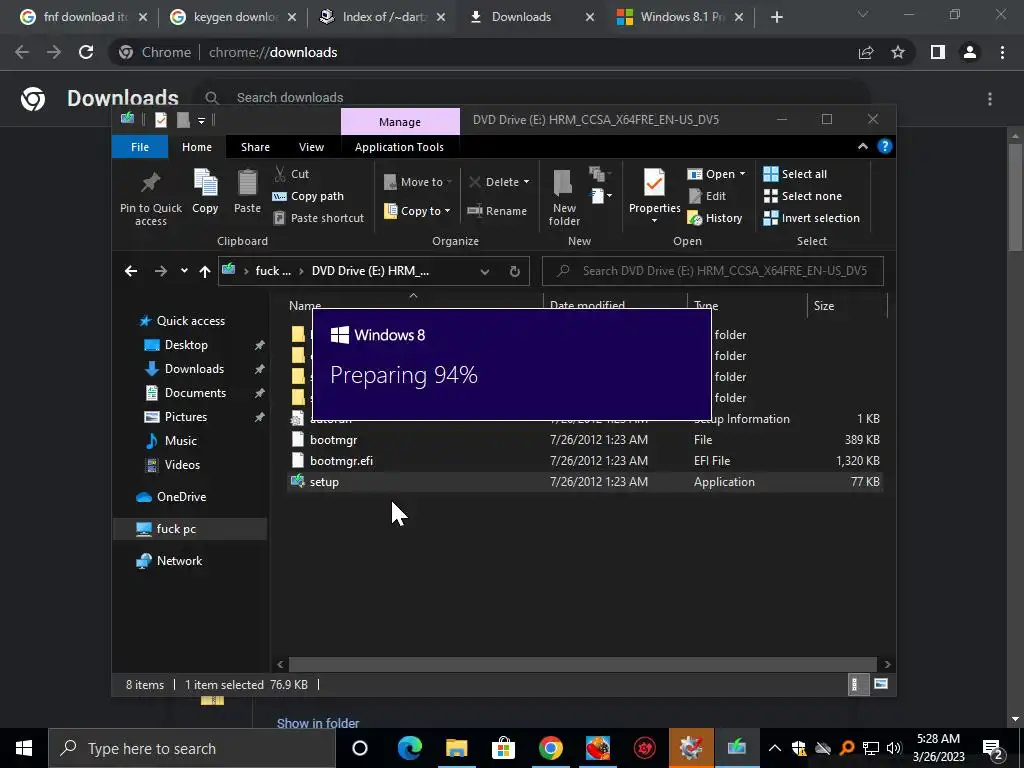Click Show in folder link
Viewport: 1024px width, 768px height.
(318, 723)
